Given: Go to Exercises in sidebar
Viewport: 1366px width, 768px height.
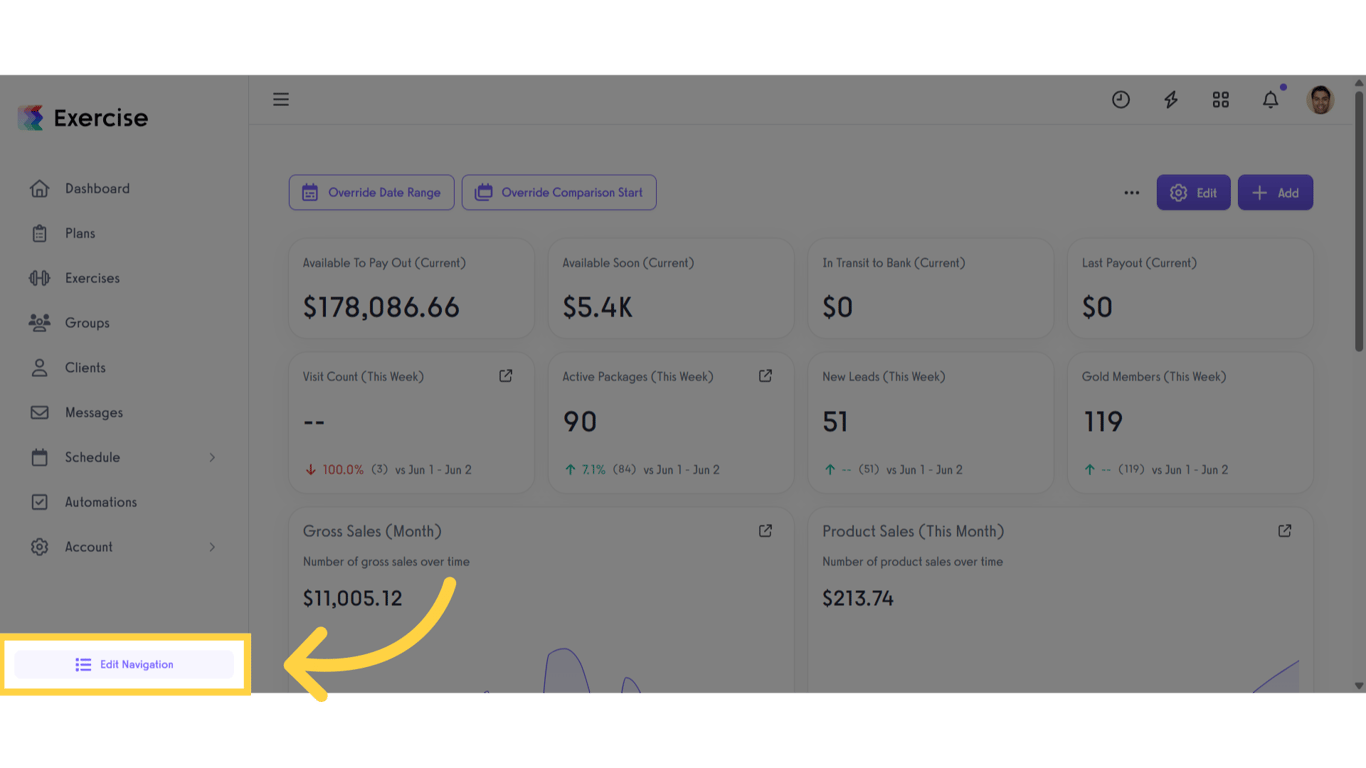Looking at the screenshot, I should tap(92, 278).
